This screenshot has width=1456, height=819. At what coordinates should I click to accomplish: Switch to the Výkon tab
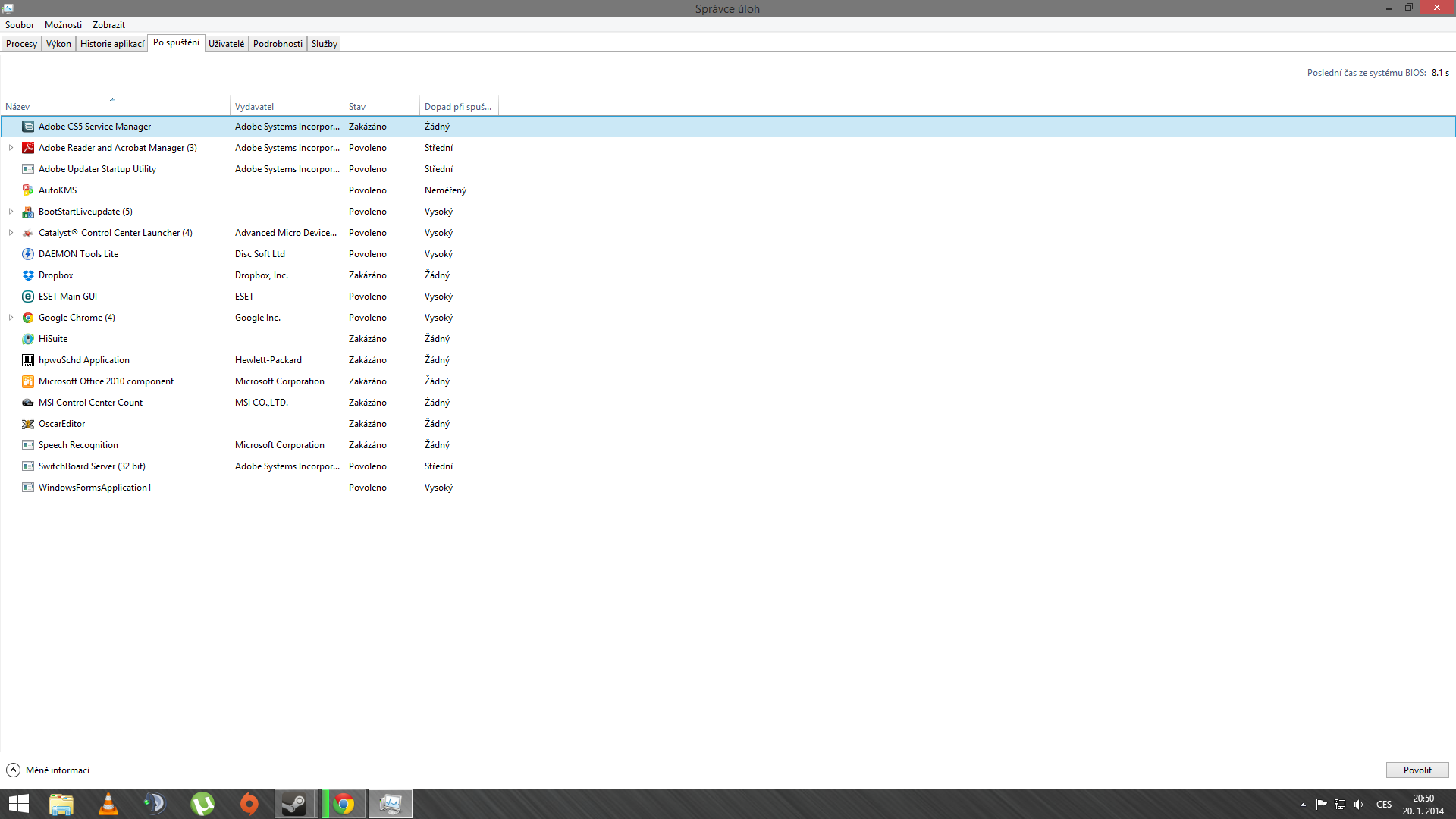(58, 44)
